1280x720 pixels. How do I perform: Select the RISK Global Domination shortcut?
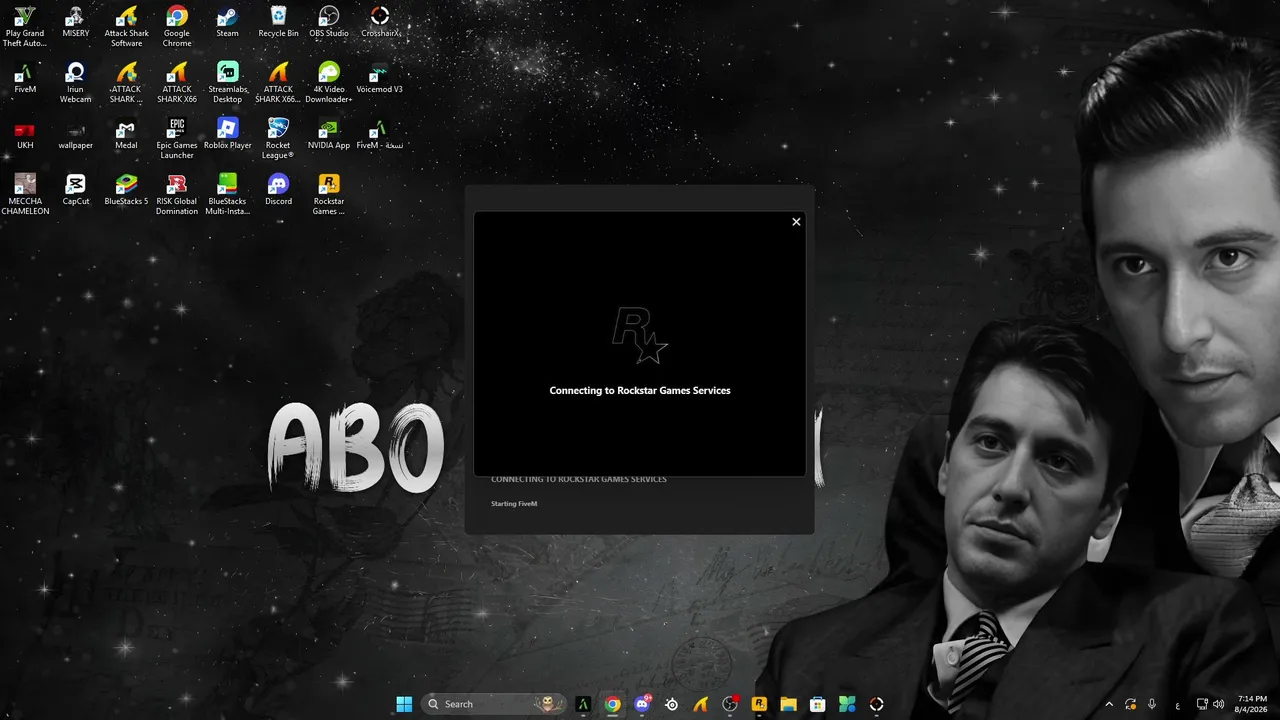177,195
